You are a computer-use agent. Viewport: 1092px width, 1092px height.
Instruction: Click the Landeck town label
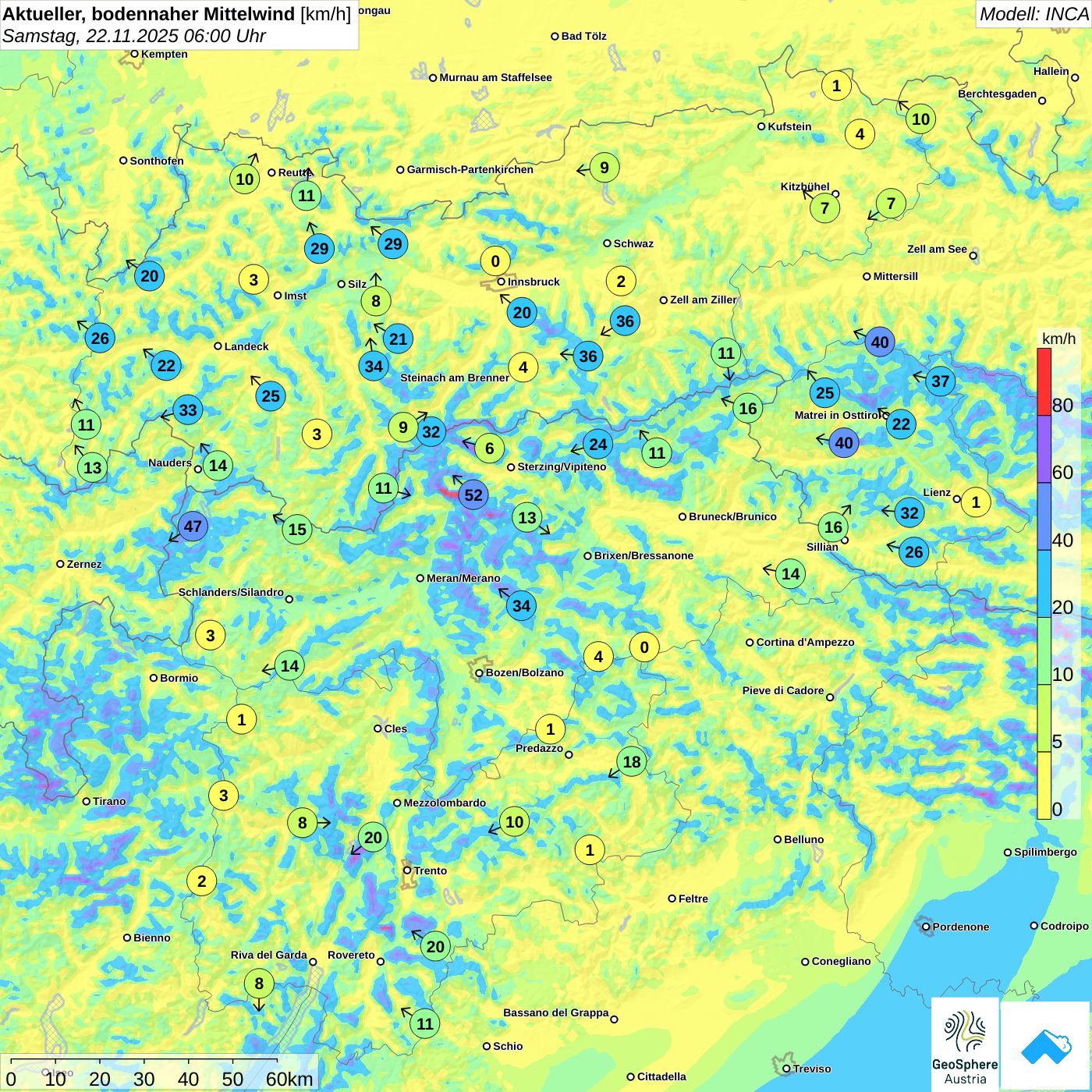246,346
